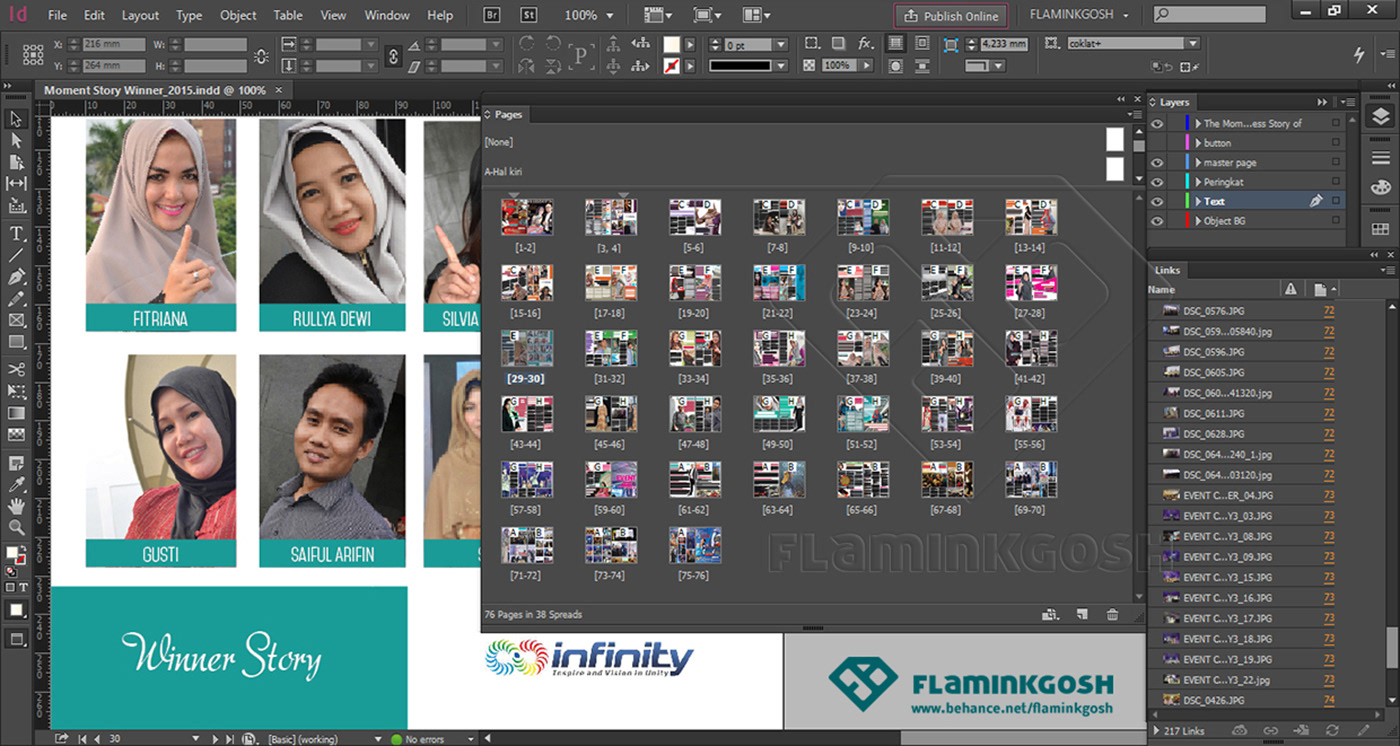Click the Links panel tab

point(1167,270)
